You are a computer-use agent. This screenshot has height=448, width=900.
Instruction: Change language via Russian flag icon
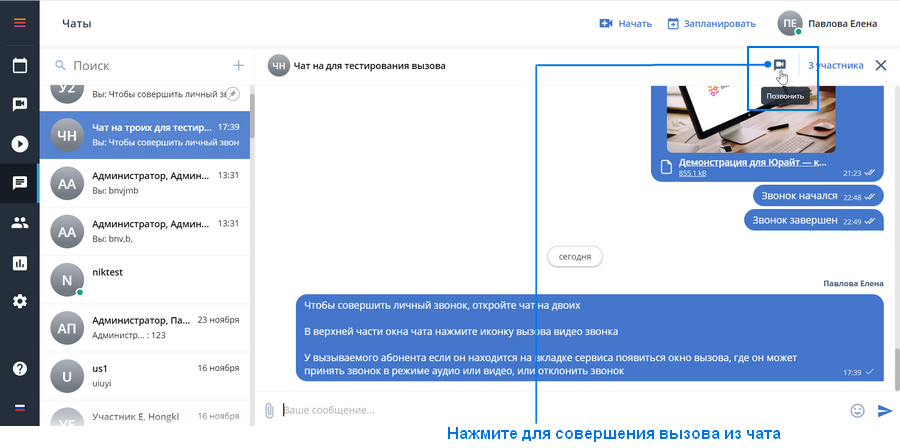point(20,408)
